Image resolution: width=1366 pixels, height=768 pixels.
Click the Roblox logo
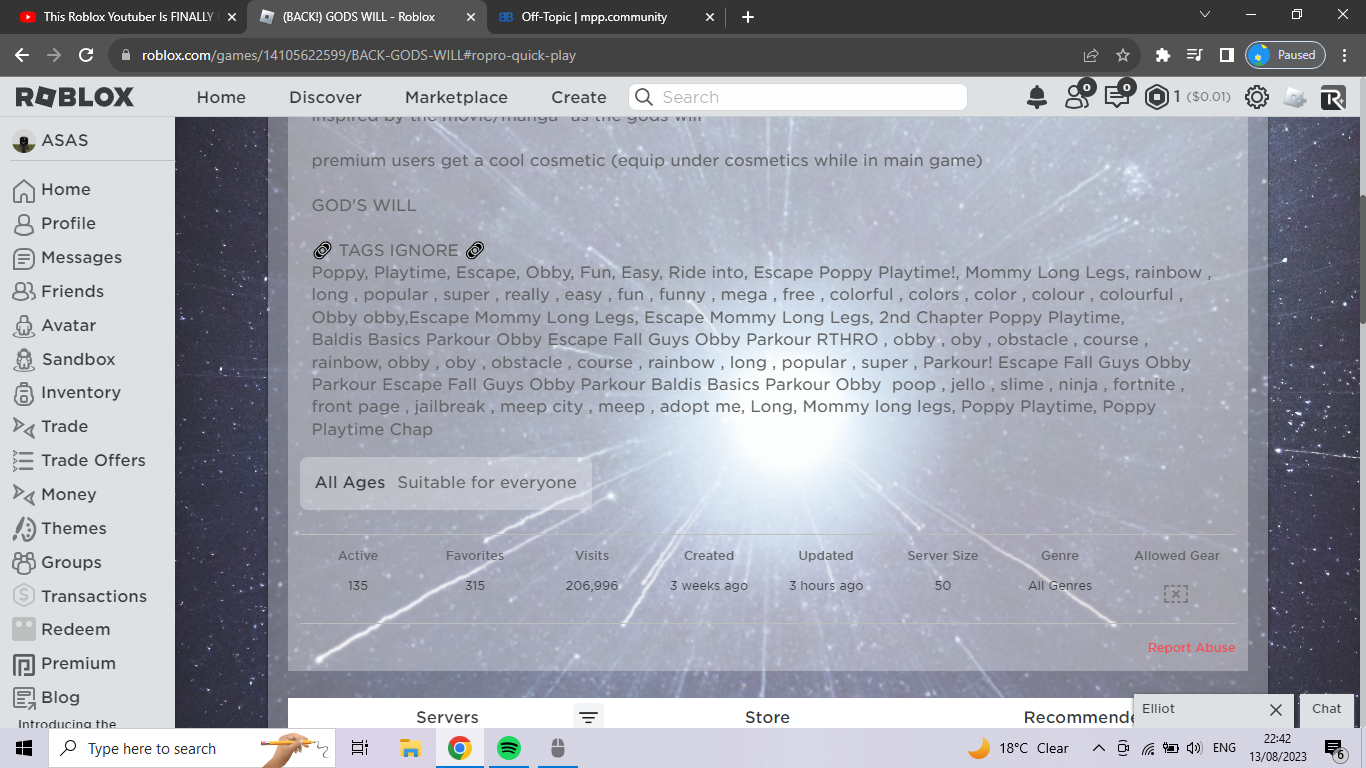click(x=75, y=97)
